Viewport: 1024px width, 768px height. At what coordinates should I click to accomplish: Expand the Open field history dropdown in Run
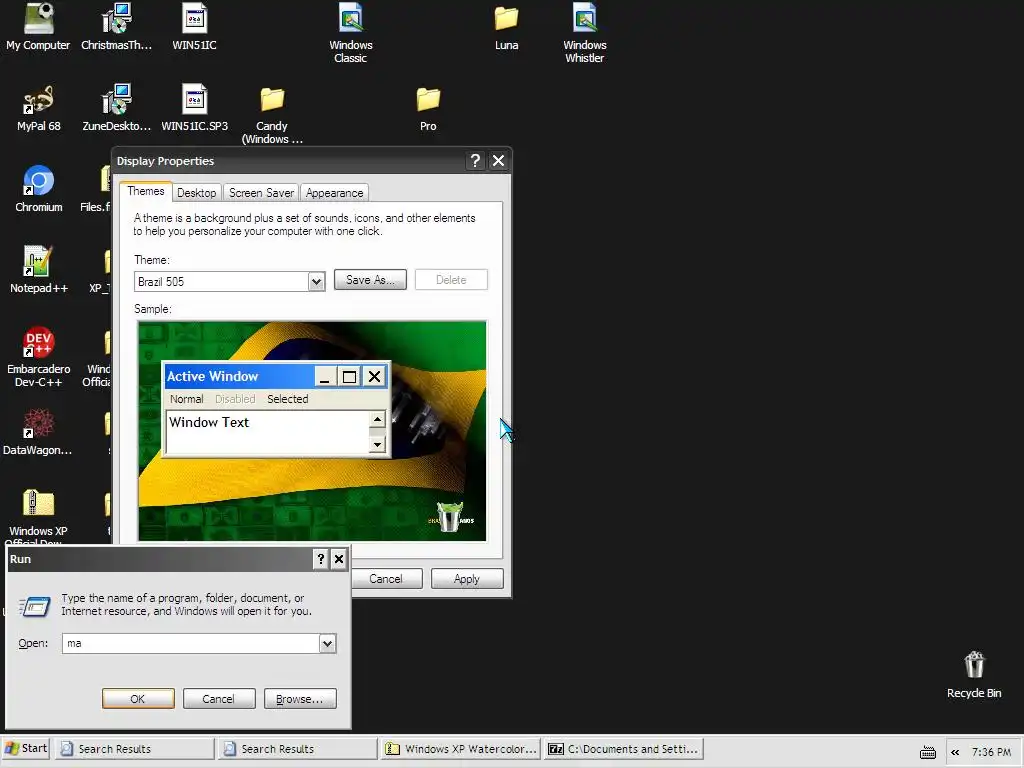coord(327,643)
